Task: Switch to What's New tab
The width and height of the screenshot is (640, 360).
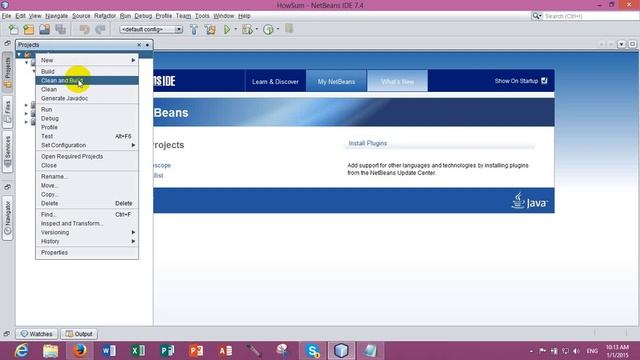Action: [x=398, y=82]
